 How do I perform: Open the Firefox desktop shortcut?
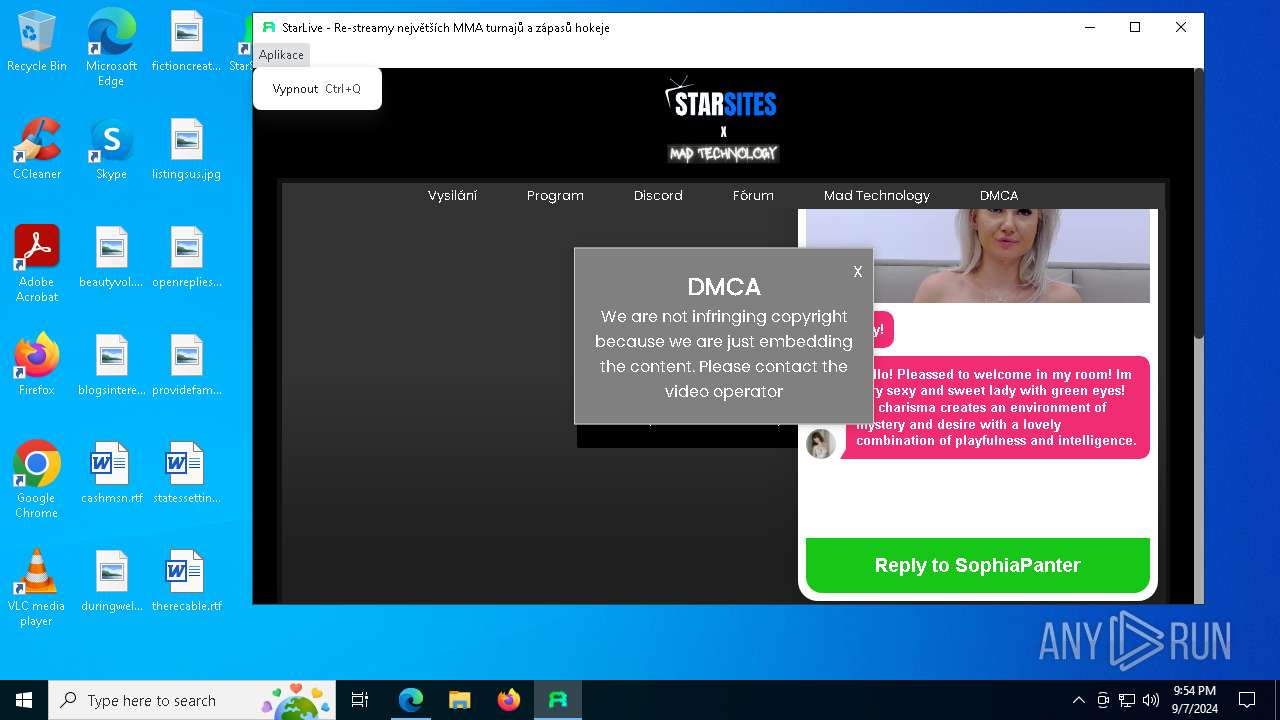click(37, 365)
